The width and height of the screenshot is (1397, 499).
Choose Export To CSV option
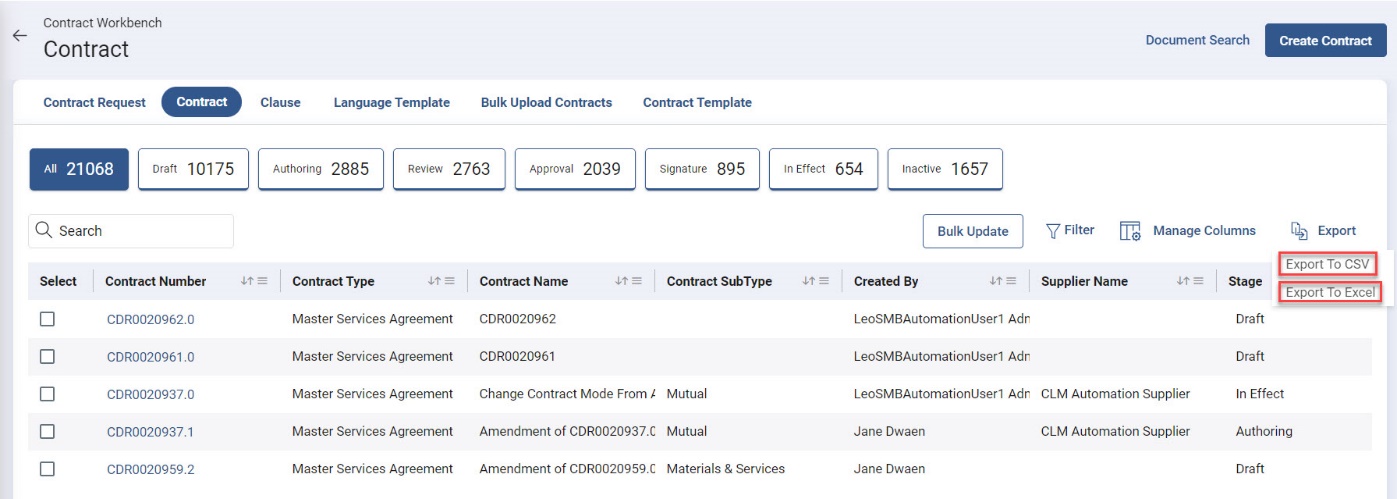[1326, 264]
